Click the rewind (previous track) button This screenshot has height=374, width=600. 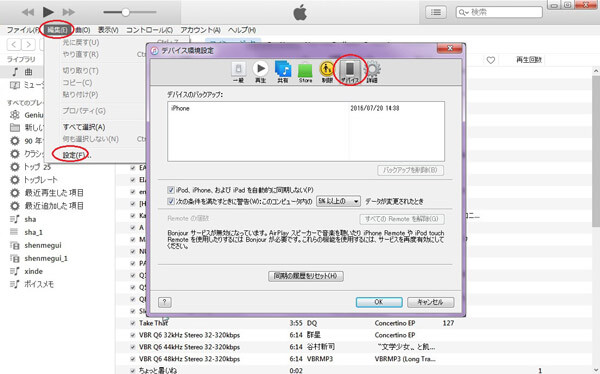pyautogui.click(x=28, y=12)
